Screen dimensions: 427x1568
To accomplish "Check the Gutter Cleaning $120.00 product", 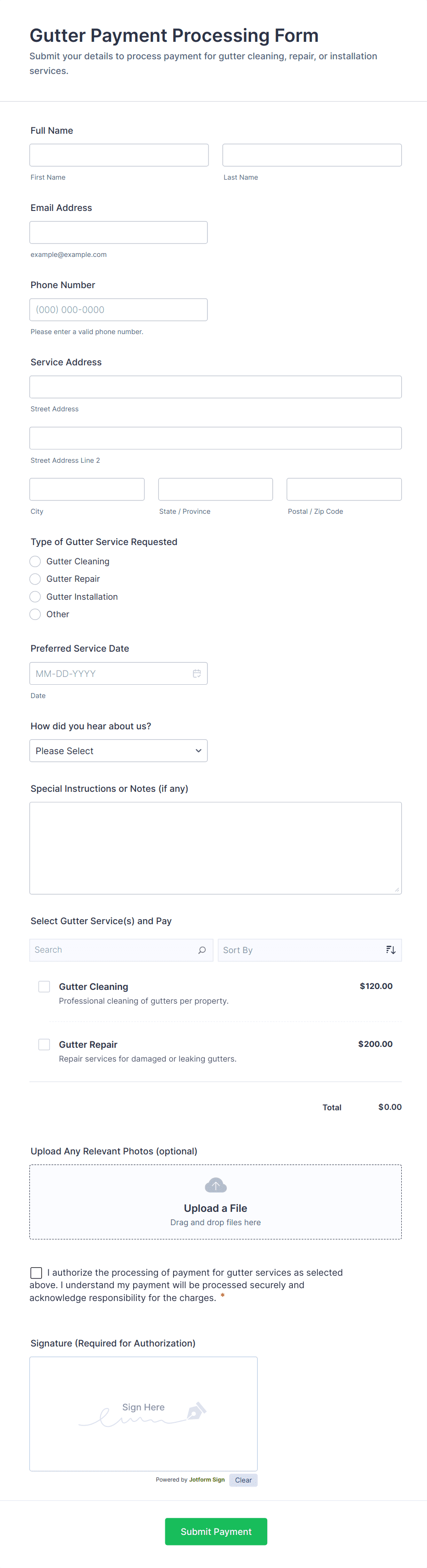I will pos(45,986).
